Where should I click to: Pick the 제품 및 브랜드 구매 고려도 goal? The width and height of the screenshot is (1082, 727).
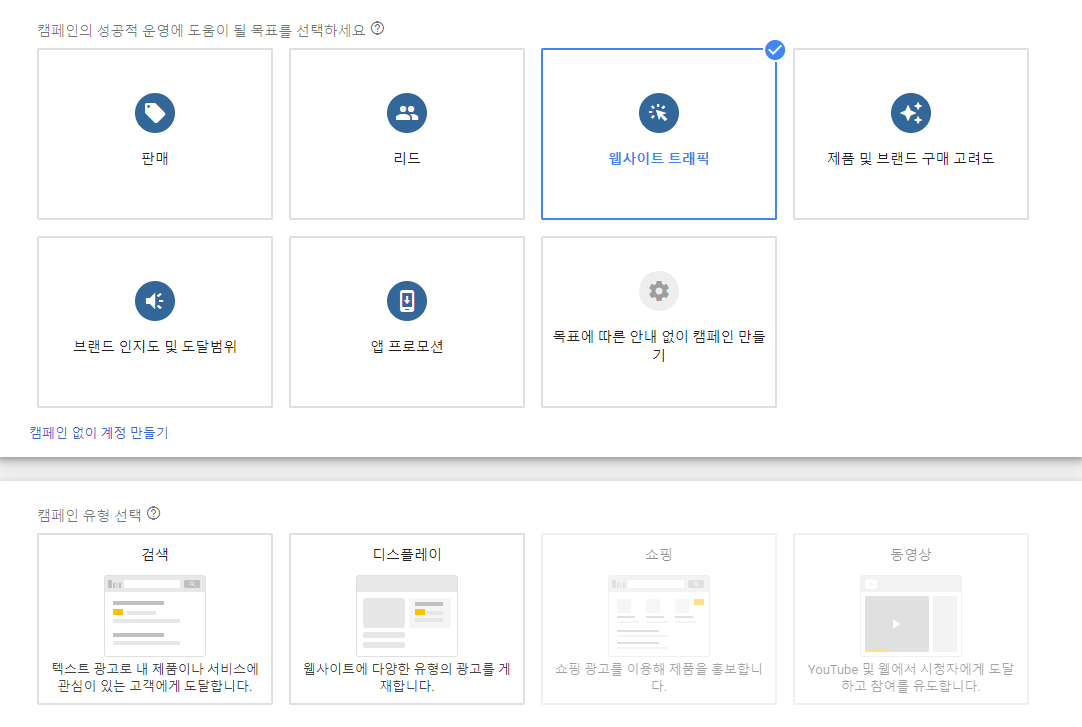[x=911, y=134]
